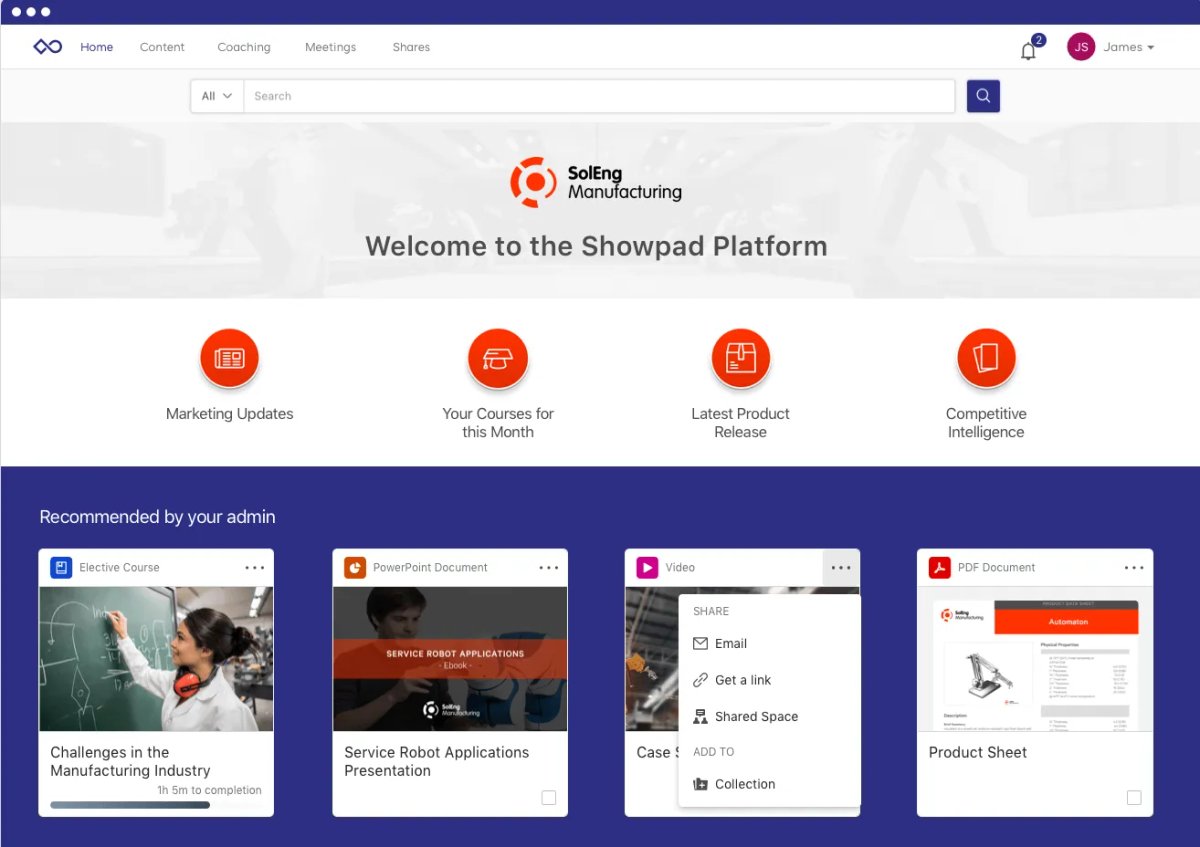1200x847 pixels.
Task: Switch to the Shares tab
Action: (411, 47)
